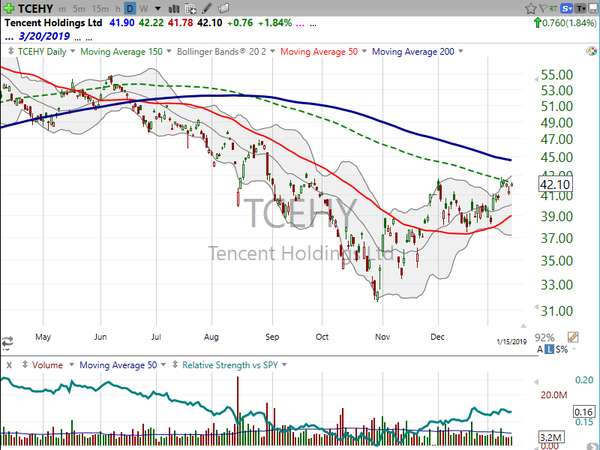Open the T template dropdown
The width and height of the screenshot is (600, 450).
click(x=581, y=8)
